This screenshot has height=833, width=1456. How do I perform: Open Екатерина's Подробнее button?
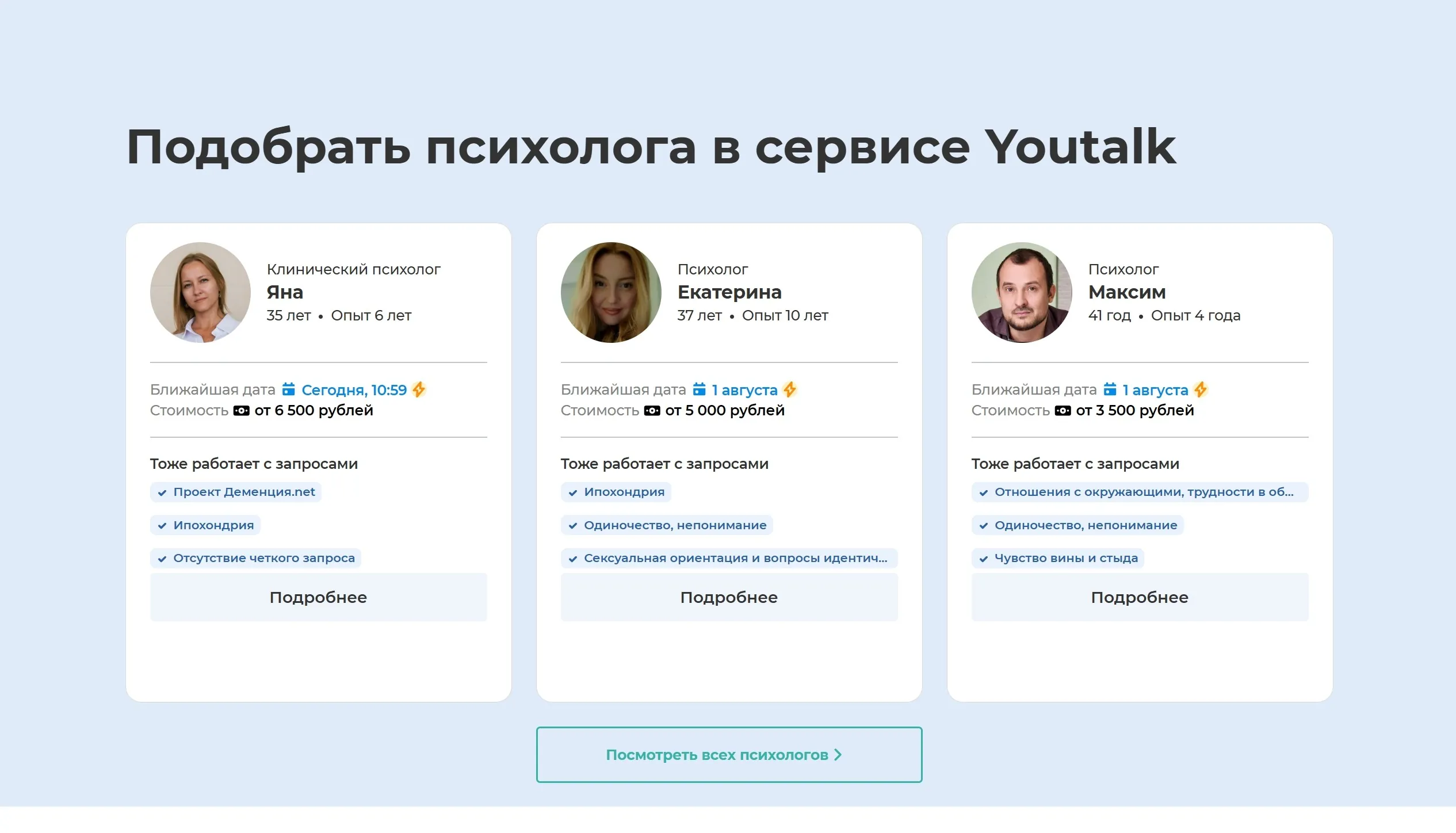click(729, 597)
